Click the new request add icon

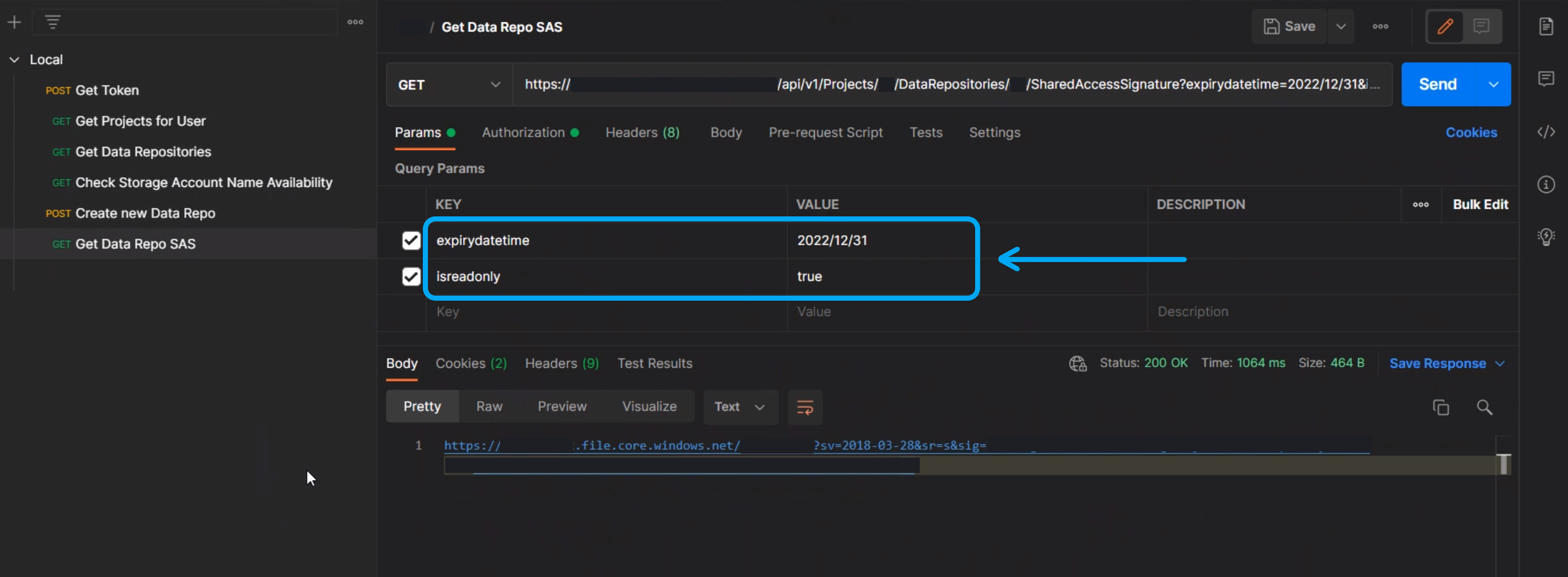tap(15, 21)
